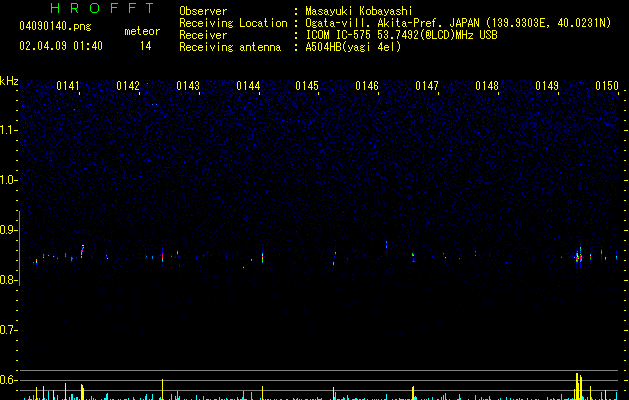Viewport: 629px width, 400px height.
Task: Click time marker 0141
Action: pyautogui.click(x=68, y=86)
